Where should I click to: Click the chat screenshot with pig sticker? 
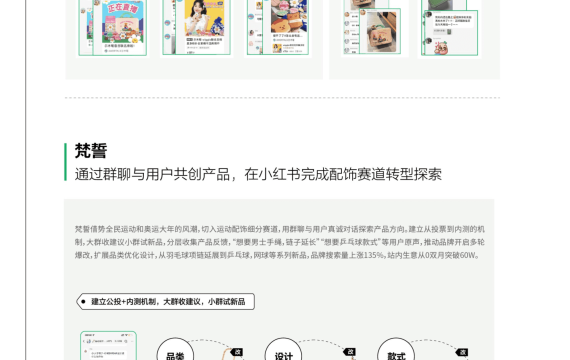[x=450, y=33]
